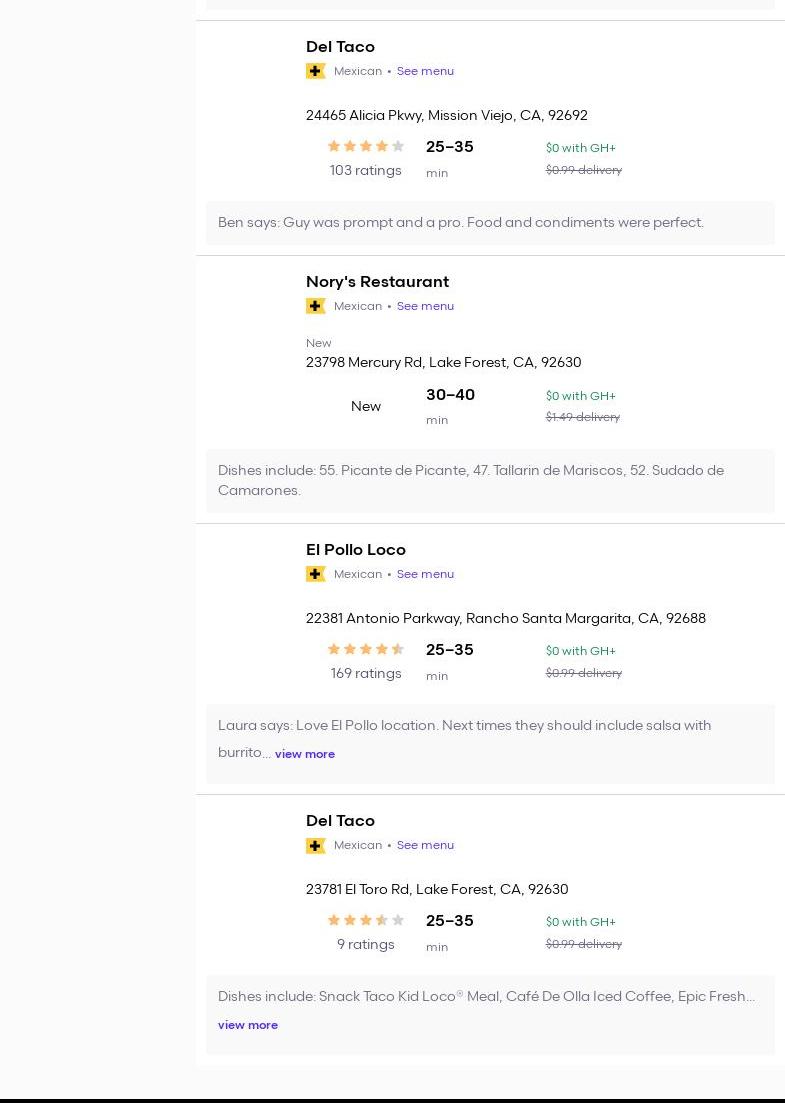Click the star rating above 9 ratings
The height and width of the screenshot is (1103, 785).
coord(366,920)
